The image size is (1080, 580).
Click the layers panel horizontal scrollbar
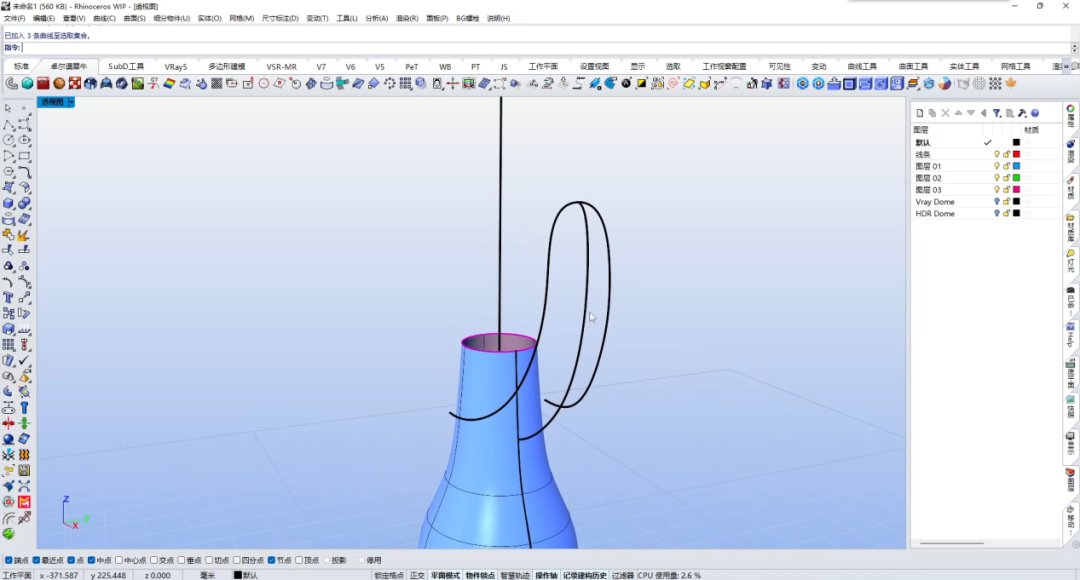pyautogui.click(x=952, y=543)
